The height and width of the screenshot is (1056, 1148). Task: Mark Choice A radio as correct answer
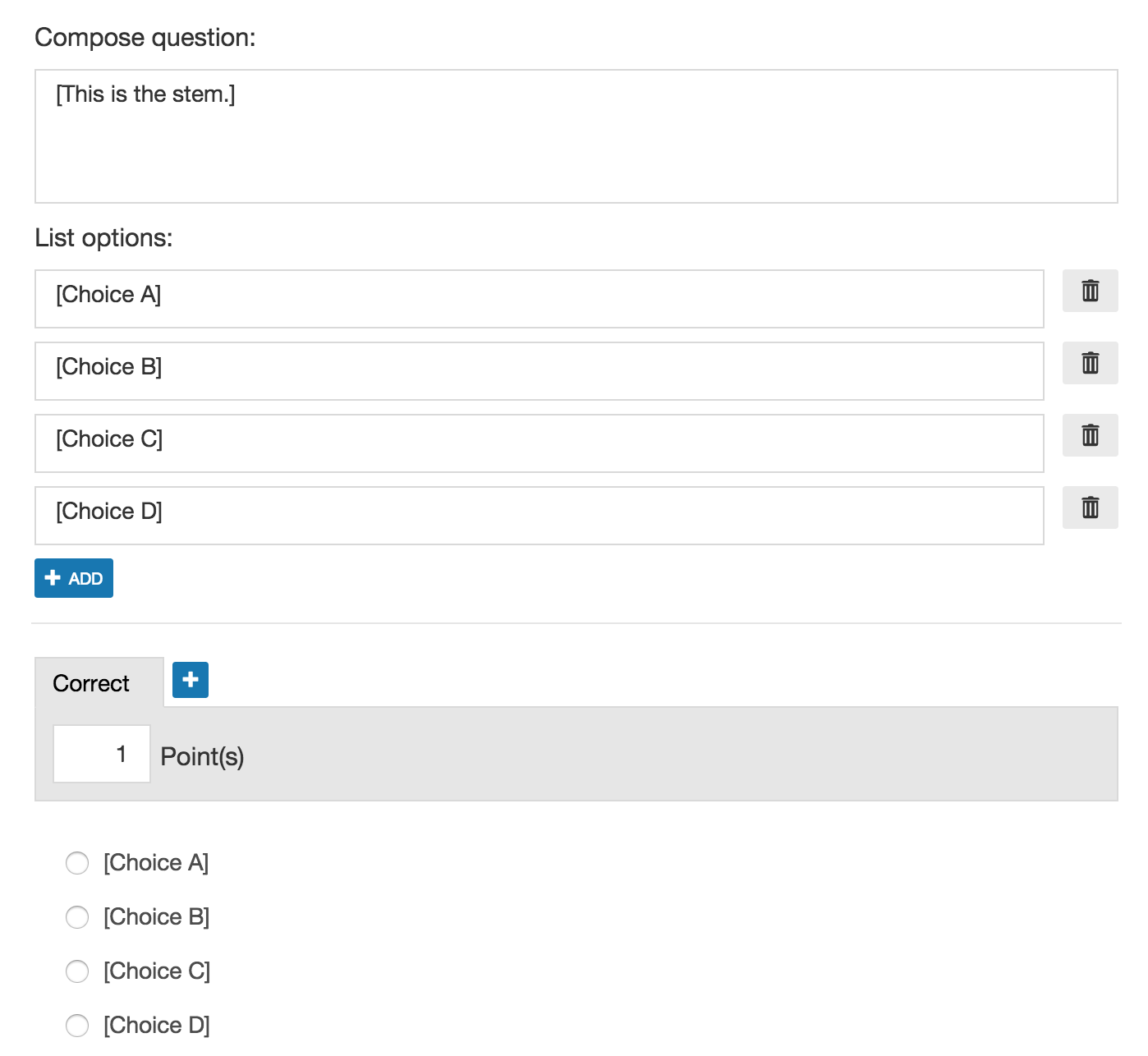click(x=77, y=863)
